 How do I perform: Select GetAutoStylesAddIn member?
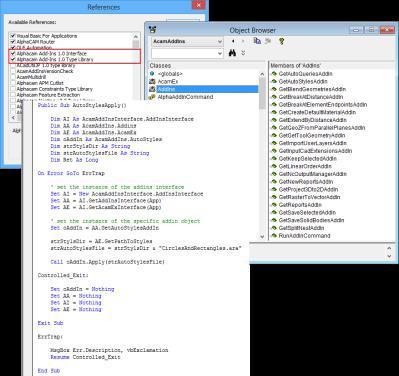(303, 81)
